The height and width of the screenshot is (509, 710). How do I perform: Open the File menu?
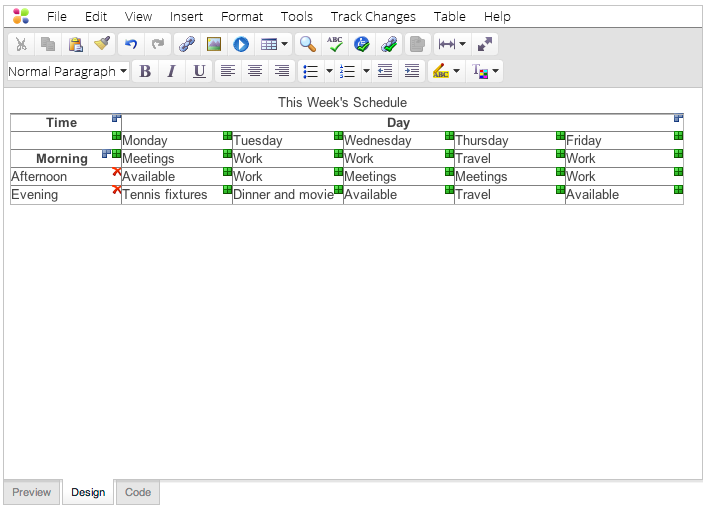tap(57, 17)
